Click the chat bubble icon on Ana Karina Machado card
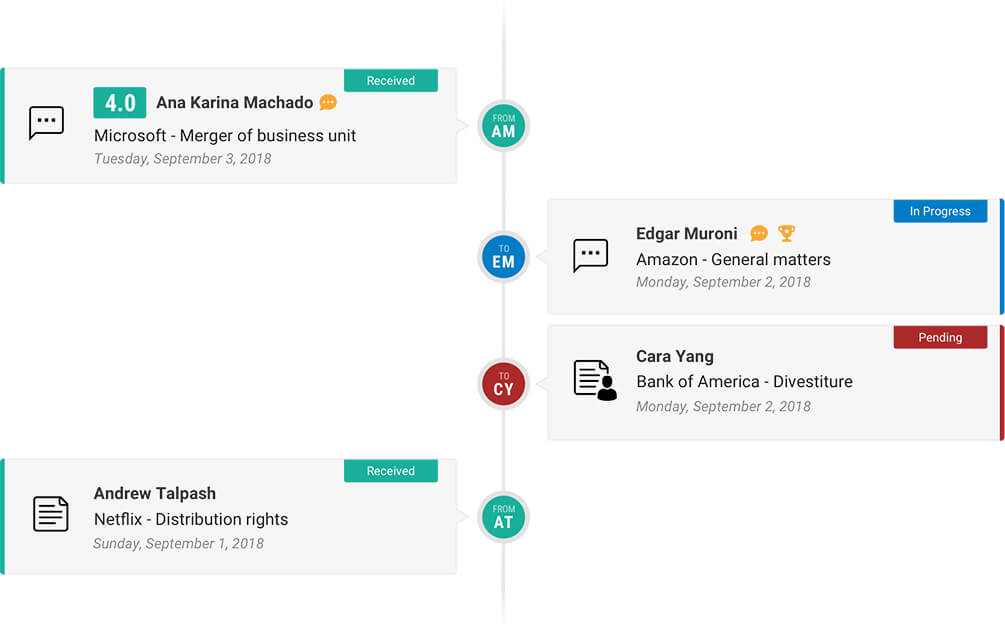This screenshot has height=629, width=1005. (46, 122)
